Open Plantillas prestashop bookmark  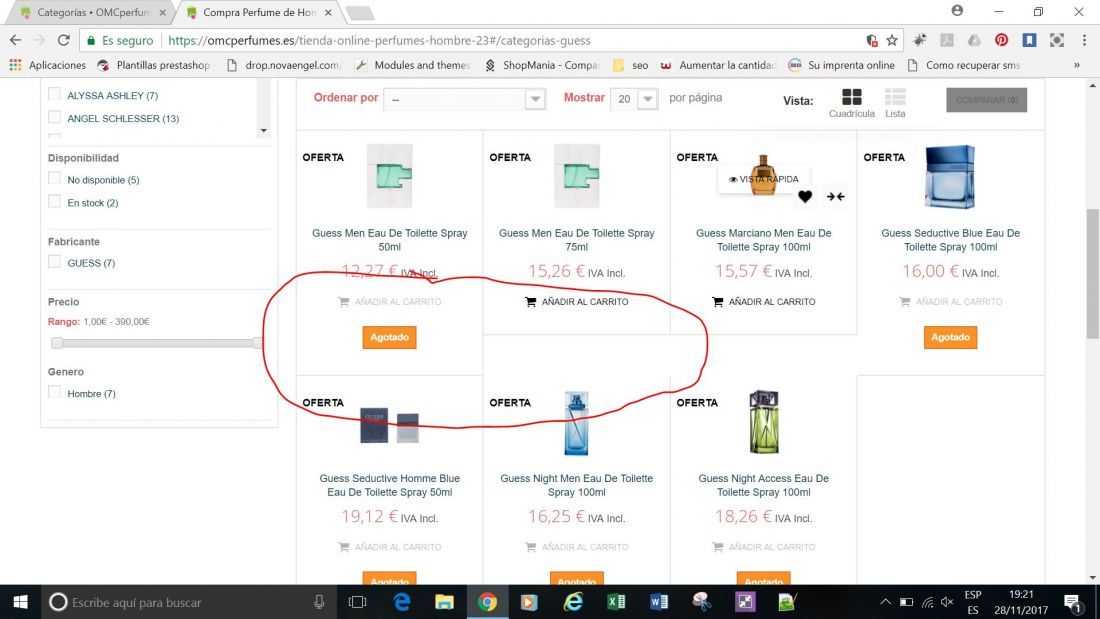[x=154, y=65]
